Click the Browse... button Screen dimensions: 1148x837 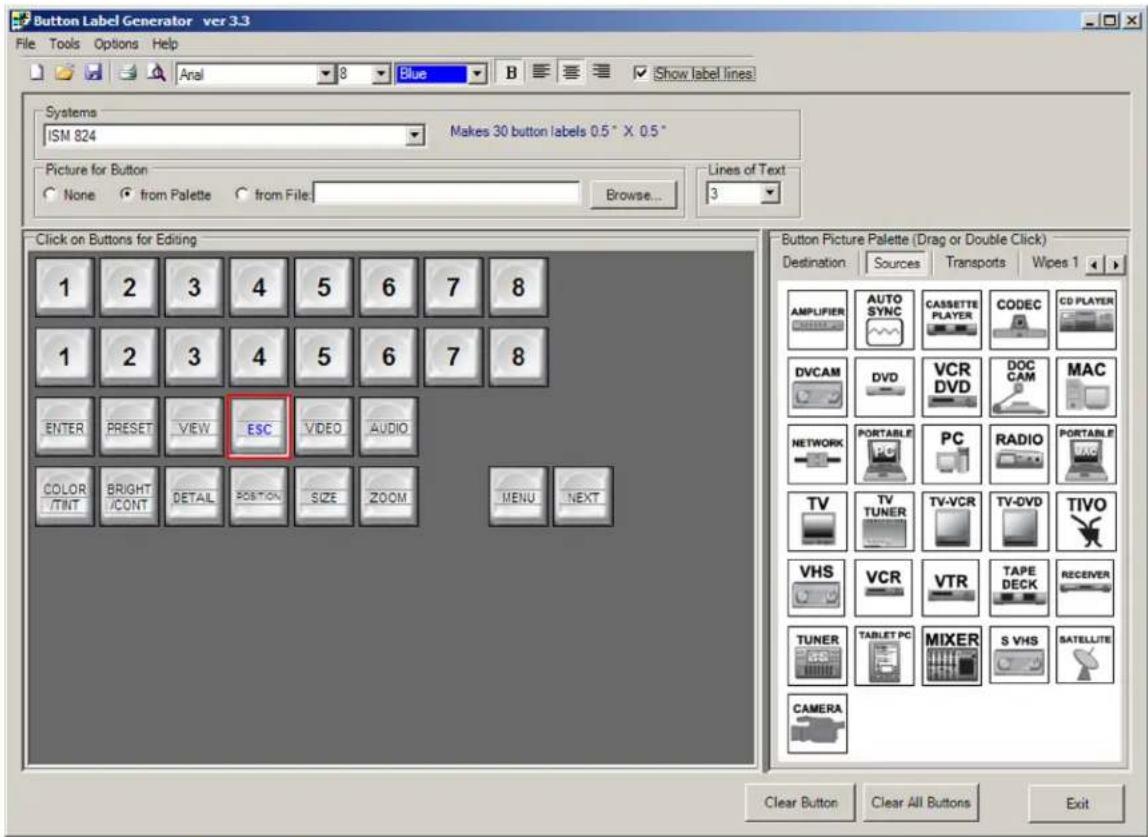(633, 196)
